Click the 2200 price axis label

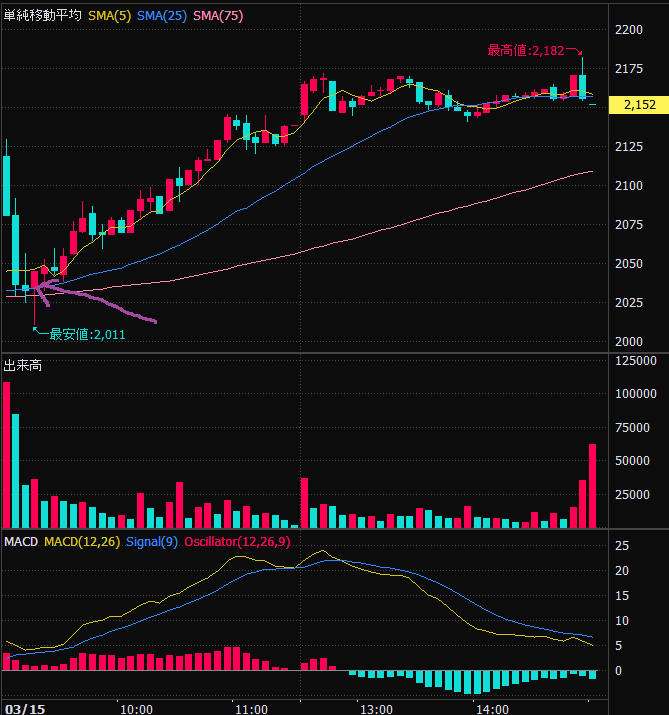click(x=628, y=30)
